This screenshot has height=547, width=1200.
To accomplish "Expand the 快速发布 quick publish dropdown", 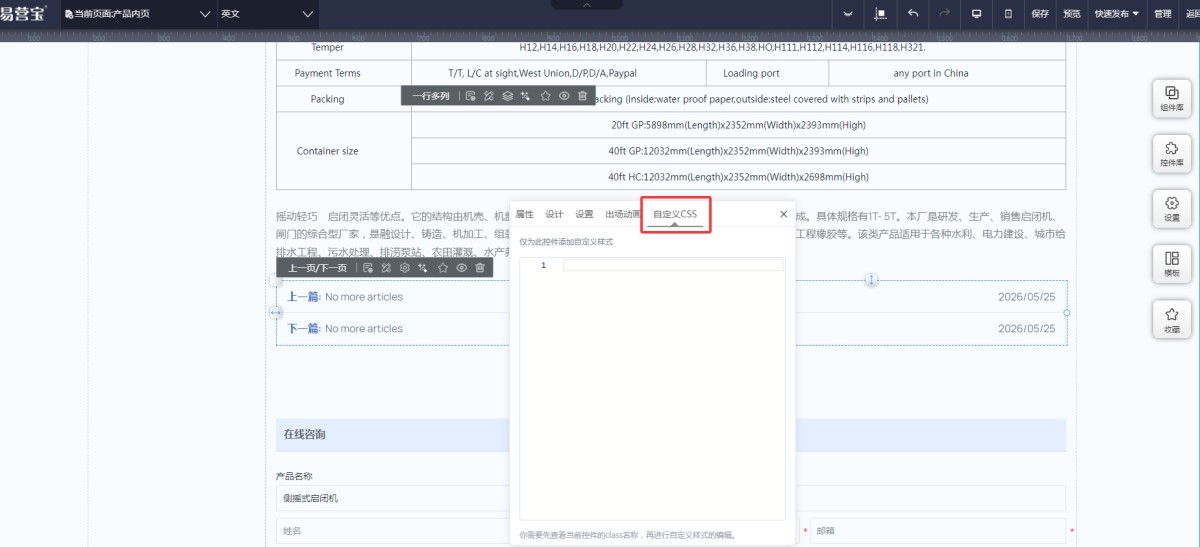I will pyautogui.click(x=1116, y=14).
